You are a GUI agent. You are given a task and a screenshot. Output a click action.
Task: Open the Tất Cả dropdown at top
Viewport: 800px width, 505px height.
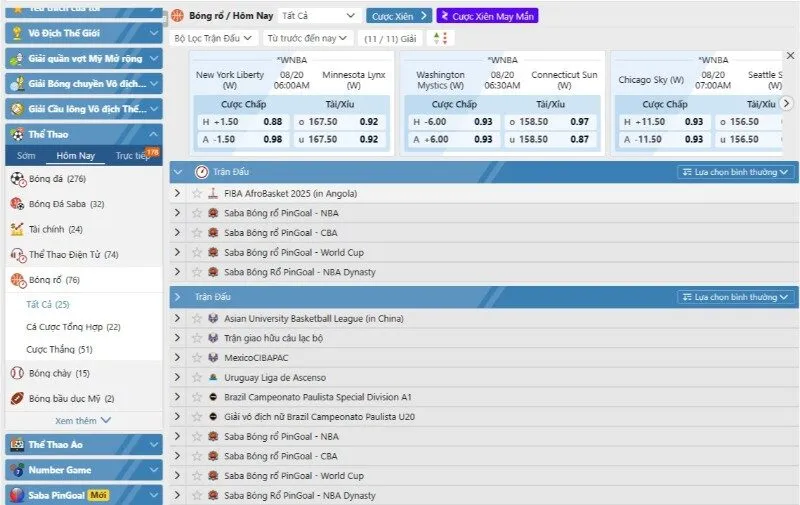[319, 16]
